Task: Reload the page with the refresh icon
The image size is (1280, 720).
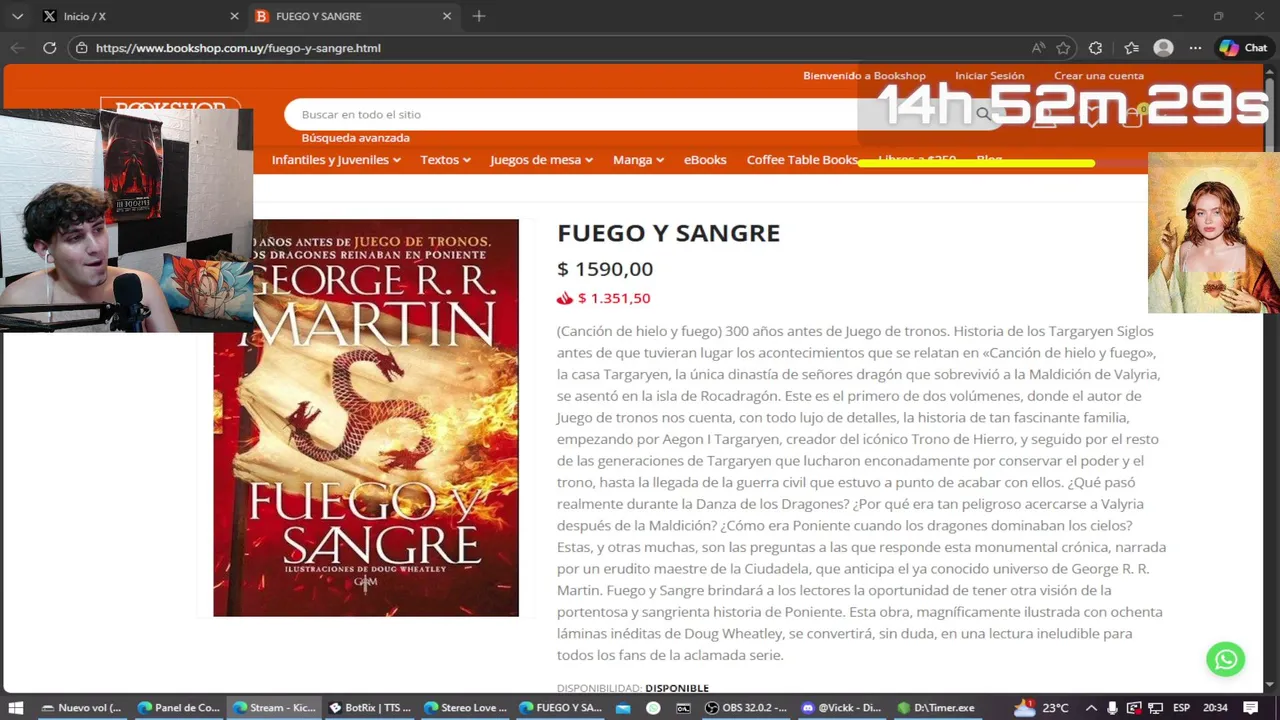Action: (49, 48)
